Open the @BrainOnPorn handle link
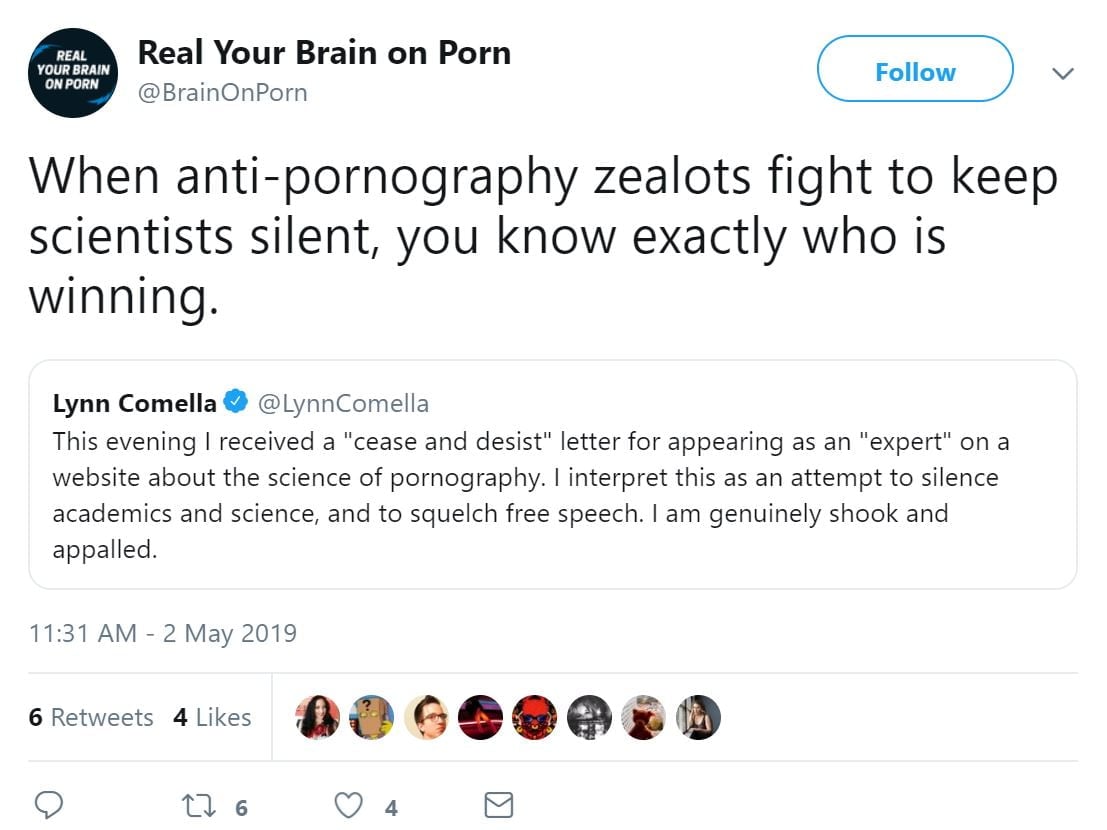Viewport: 1107px width, 830px height. point(222,93)
